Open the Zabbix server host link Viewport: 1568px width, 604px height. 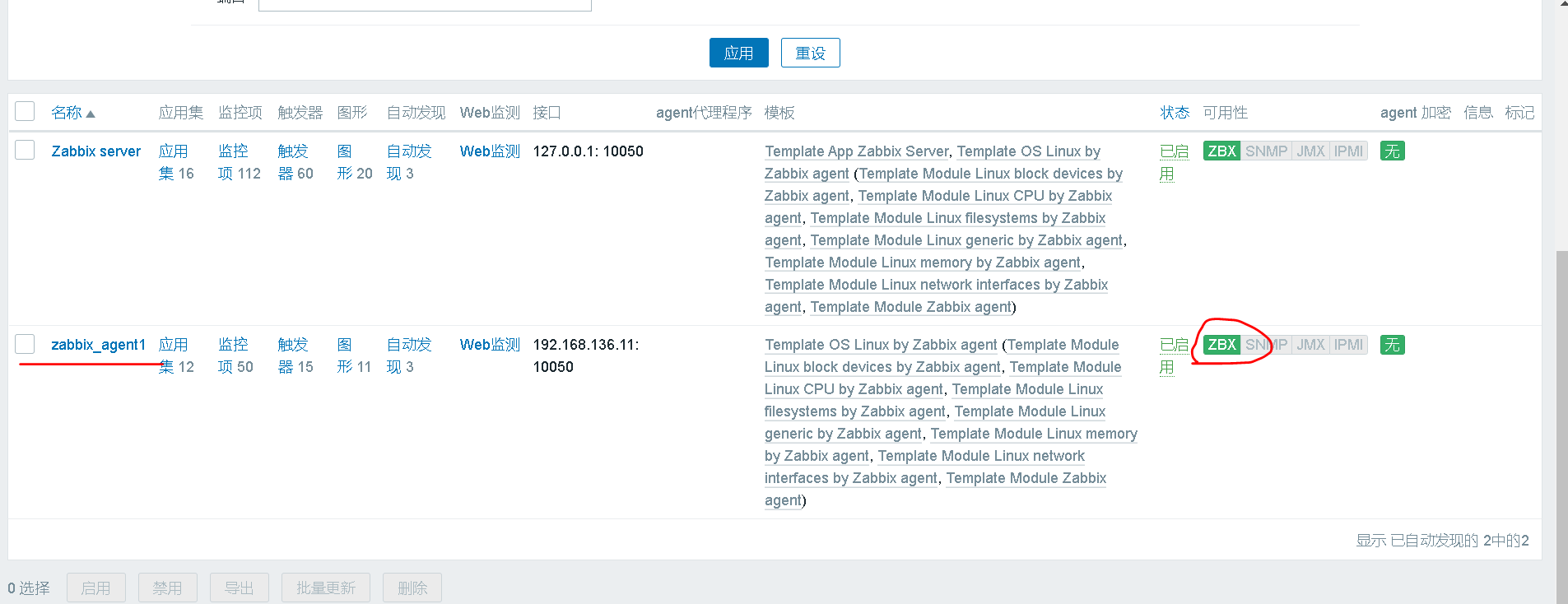coord(95,151)
